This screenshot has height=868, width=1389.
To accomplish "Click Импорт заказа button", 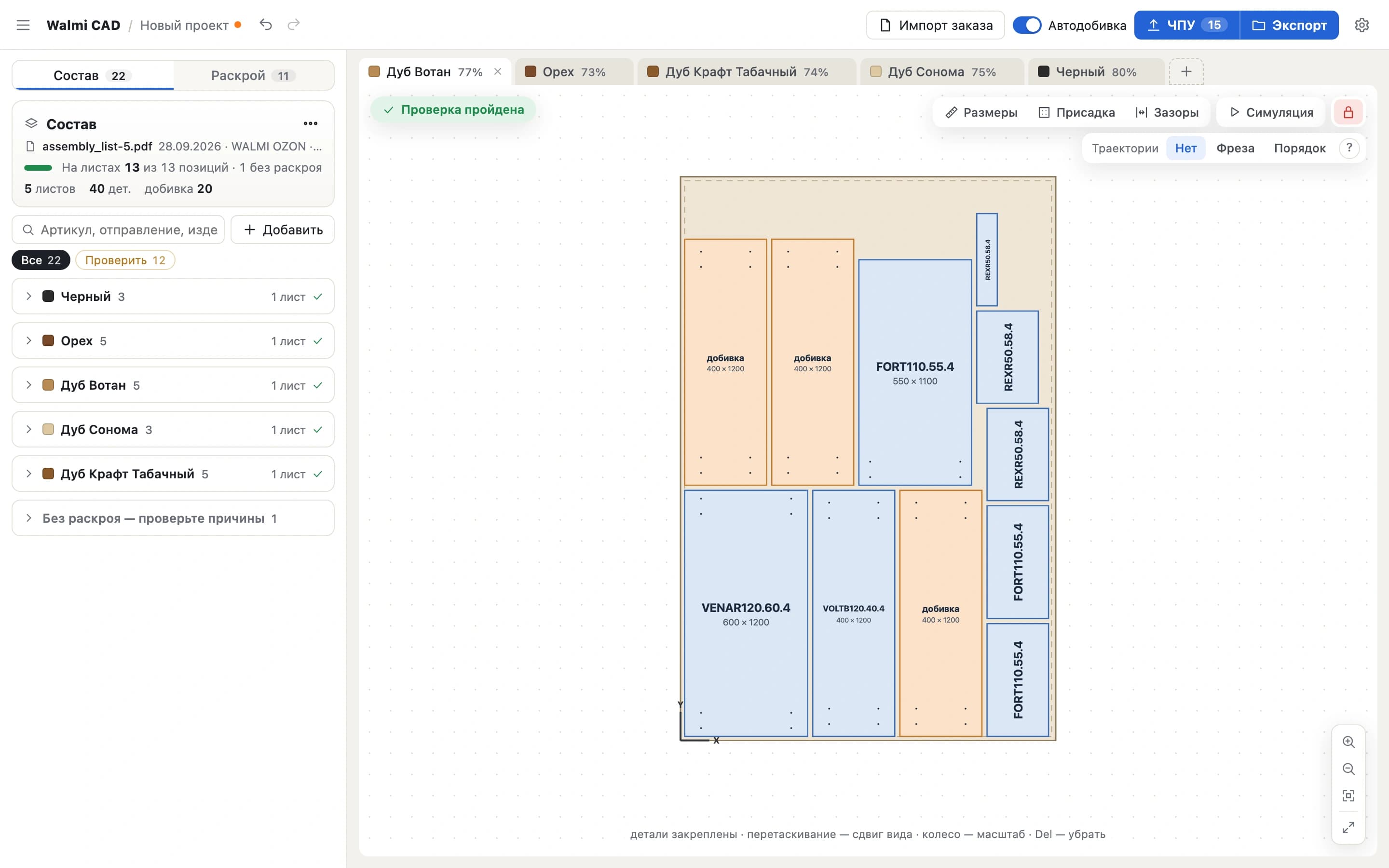I will (x=935, y=25).
